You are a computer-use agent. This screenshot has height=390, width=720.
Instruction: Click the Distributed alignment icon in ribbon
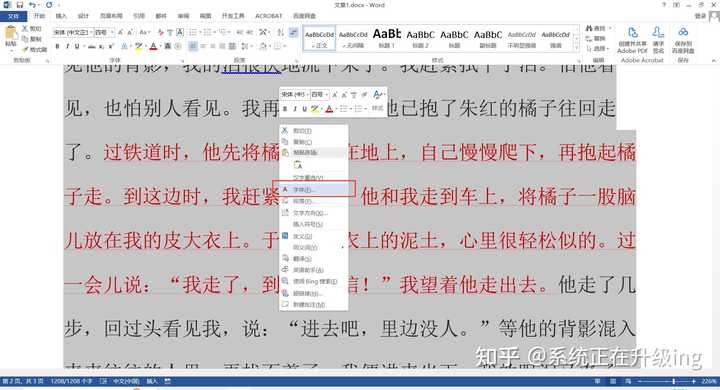(232, 46)
